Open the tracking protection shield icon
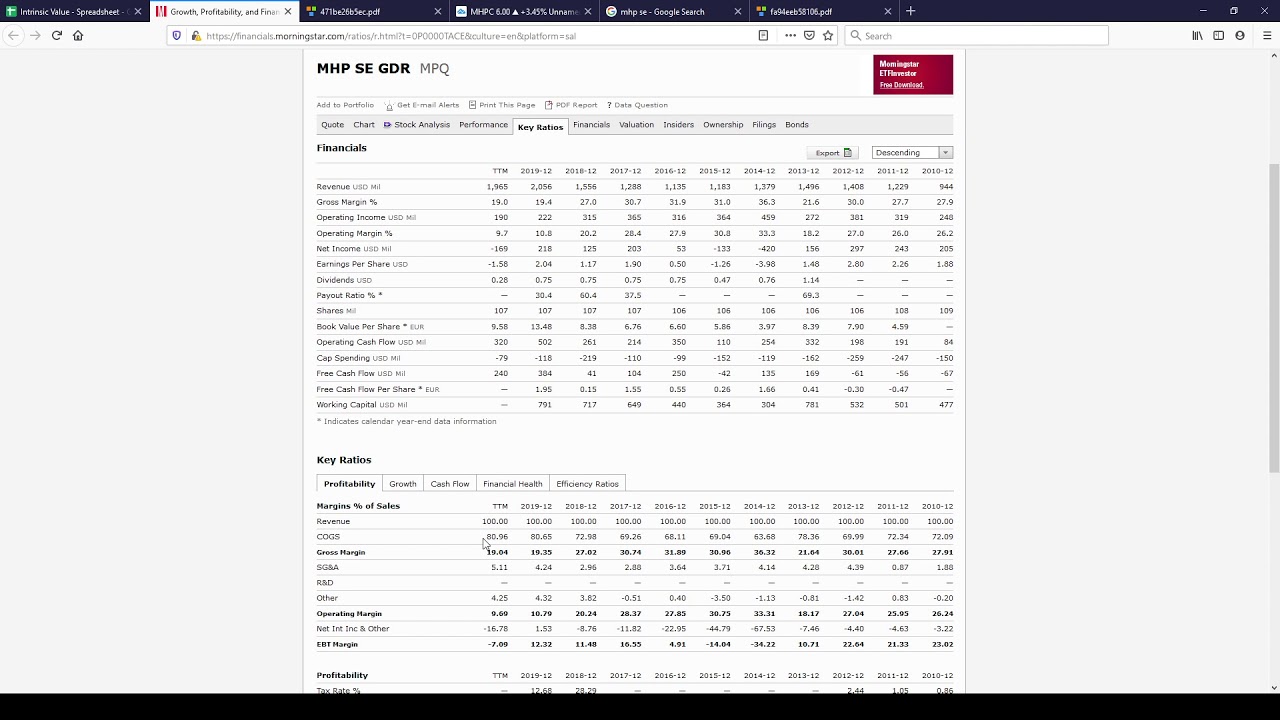 pyautogui.click(x=177, y=36)
